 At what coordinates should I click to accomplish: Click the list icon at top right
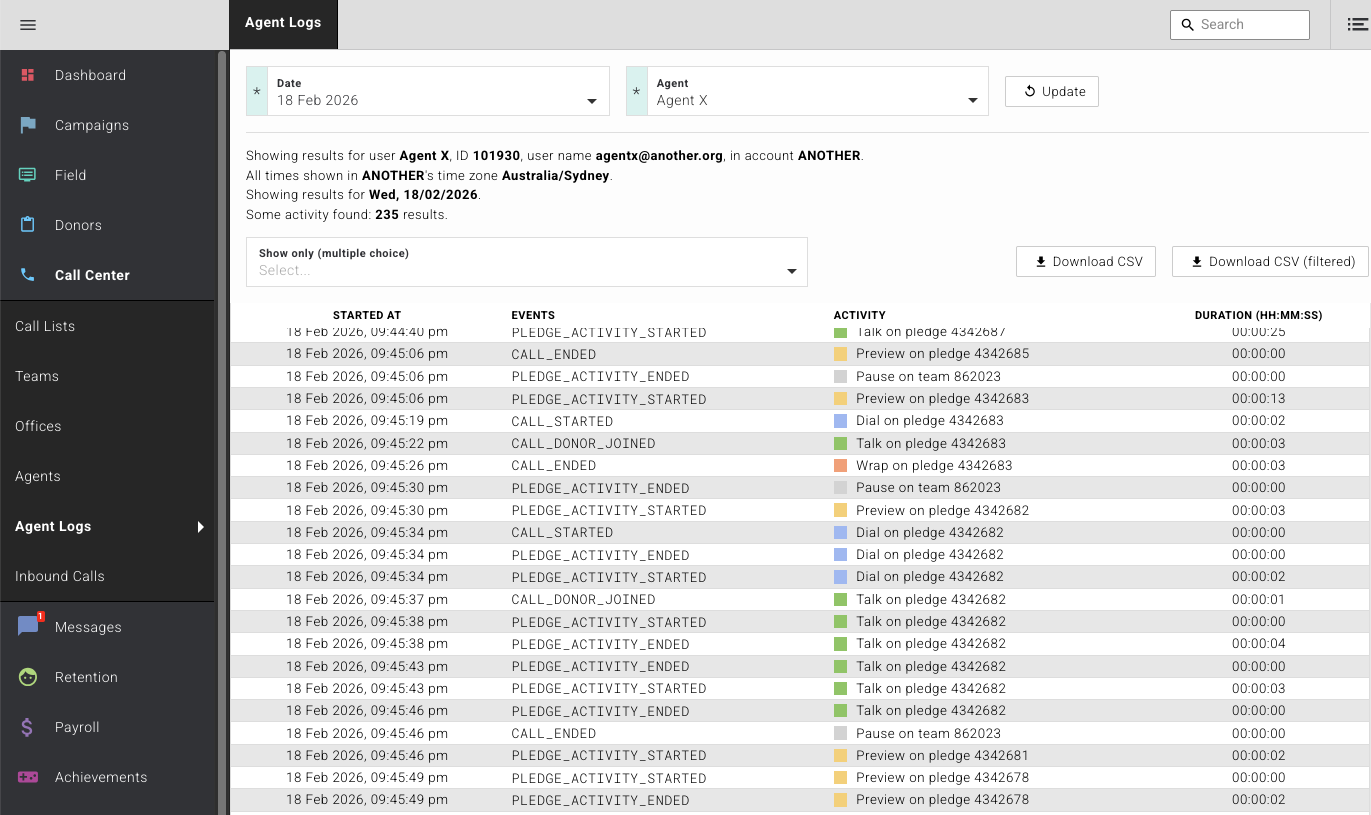1356,24
